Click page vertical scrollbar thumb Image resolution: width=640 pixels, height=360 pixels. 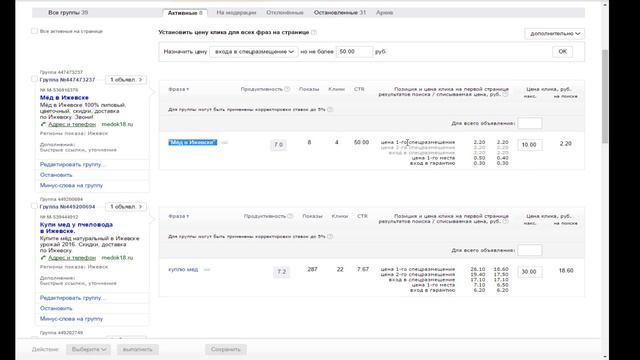[x=605, y=96]
